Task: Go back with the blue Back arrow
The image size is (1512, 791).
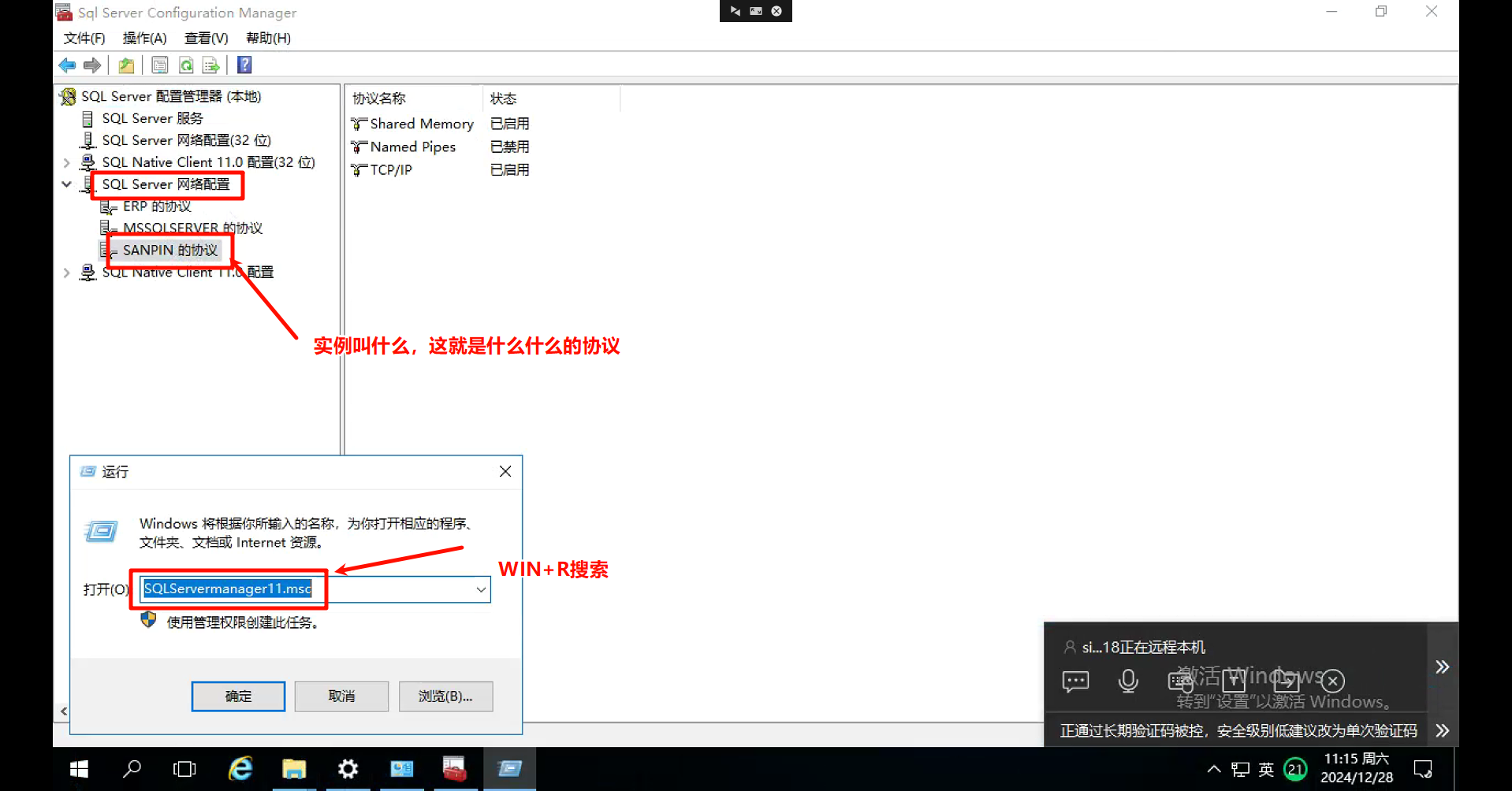Action: [68, 65]
